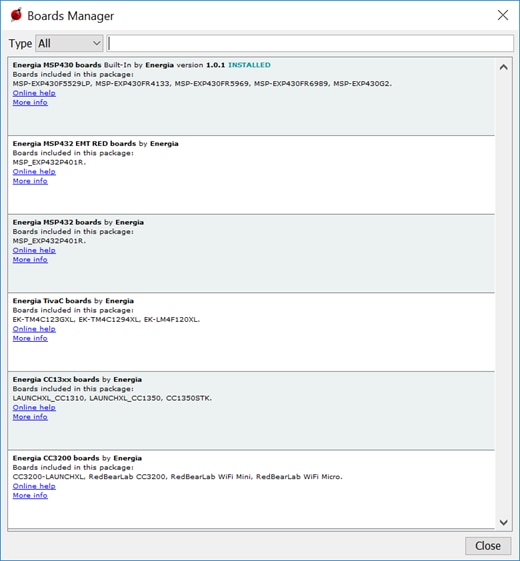This screenshot has height=561, width=520.
Task: Click scrollbar up arrow in boards list
Action: point(504,67)
